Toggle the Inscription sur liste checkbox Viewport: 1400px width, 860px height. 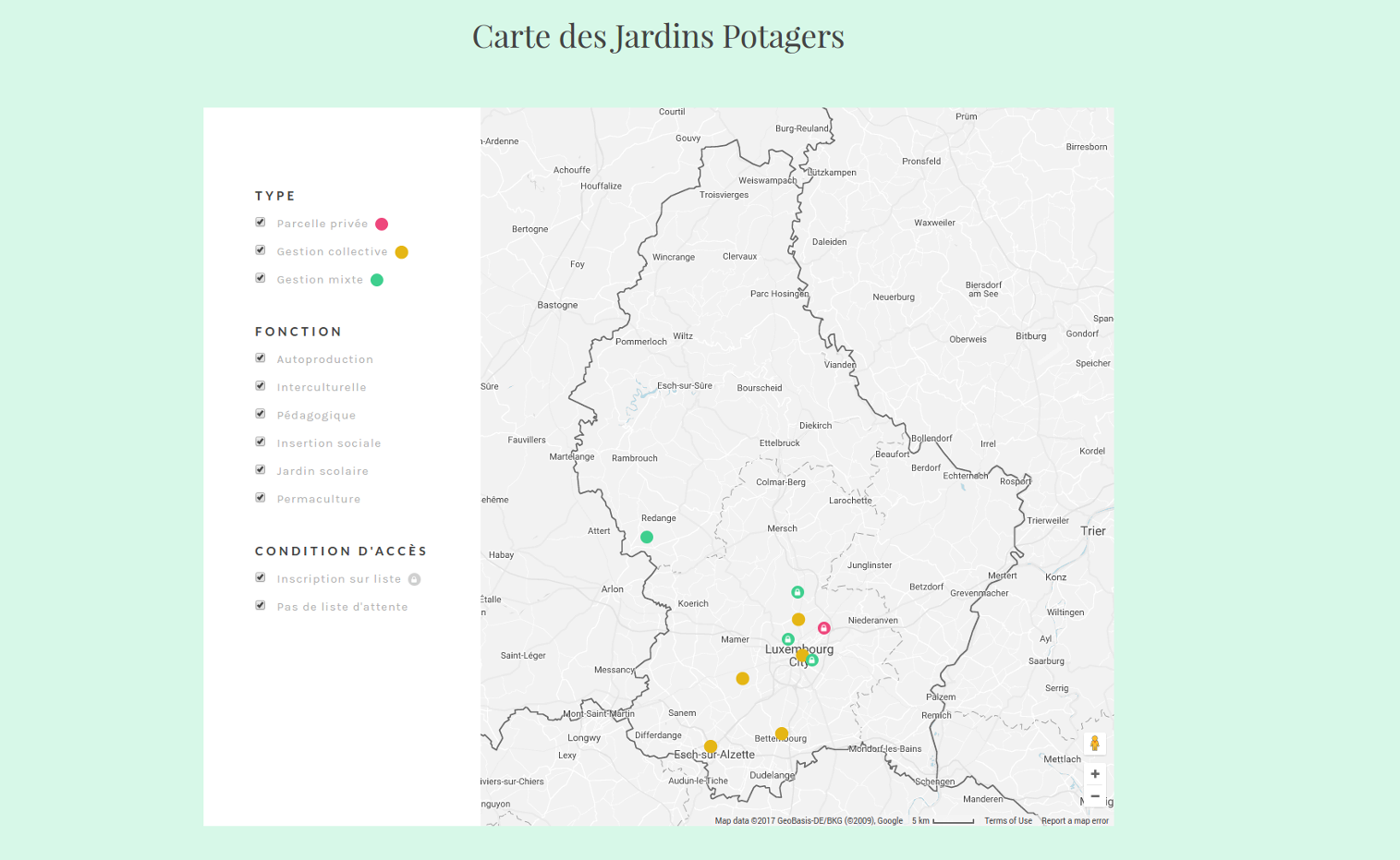(261, 578)
